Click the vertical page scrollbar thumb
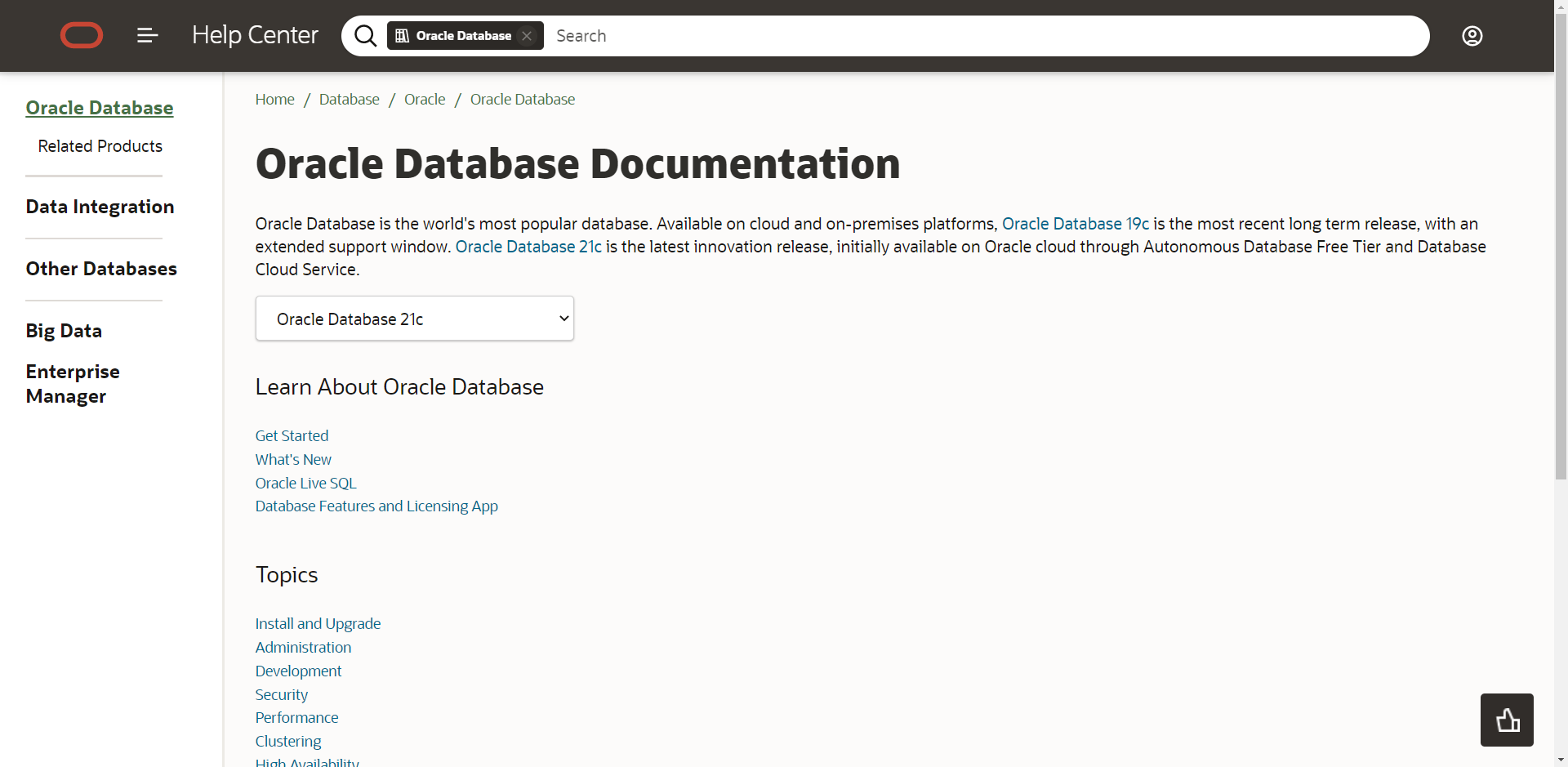Viewport: 1568px width, 767px height. (x=1561, y=245)
